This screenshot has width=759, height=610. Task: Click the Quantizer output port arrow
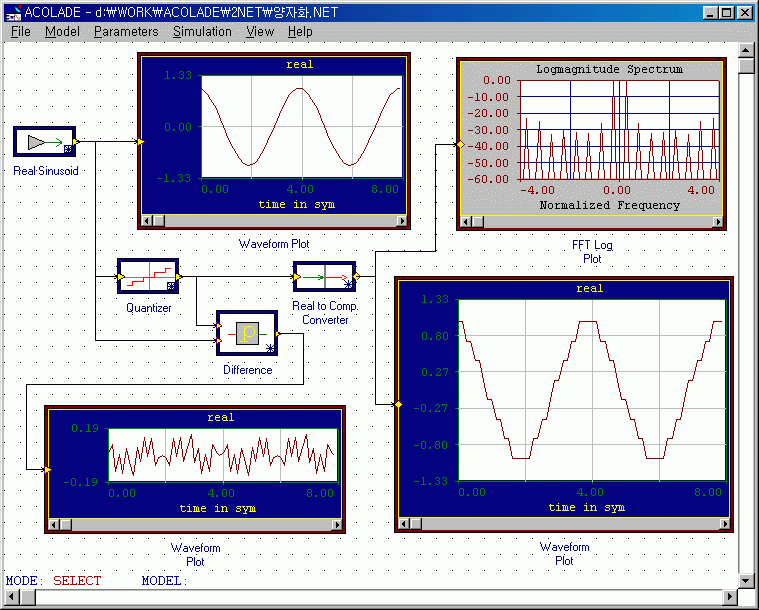(179, 276)
